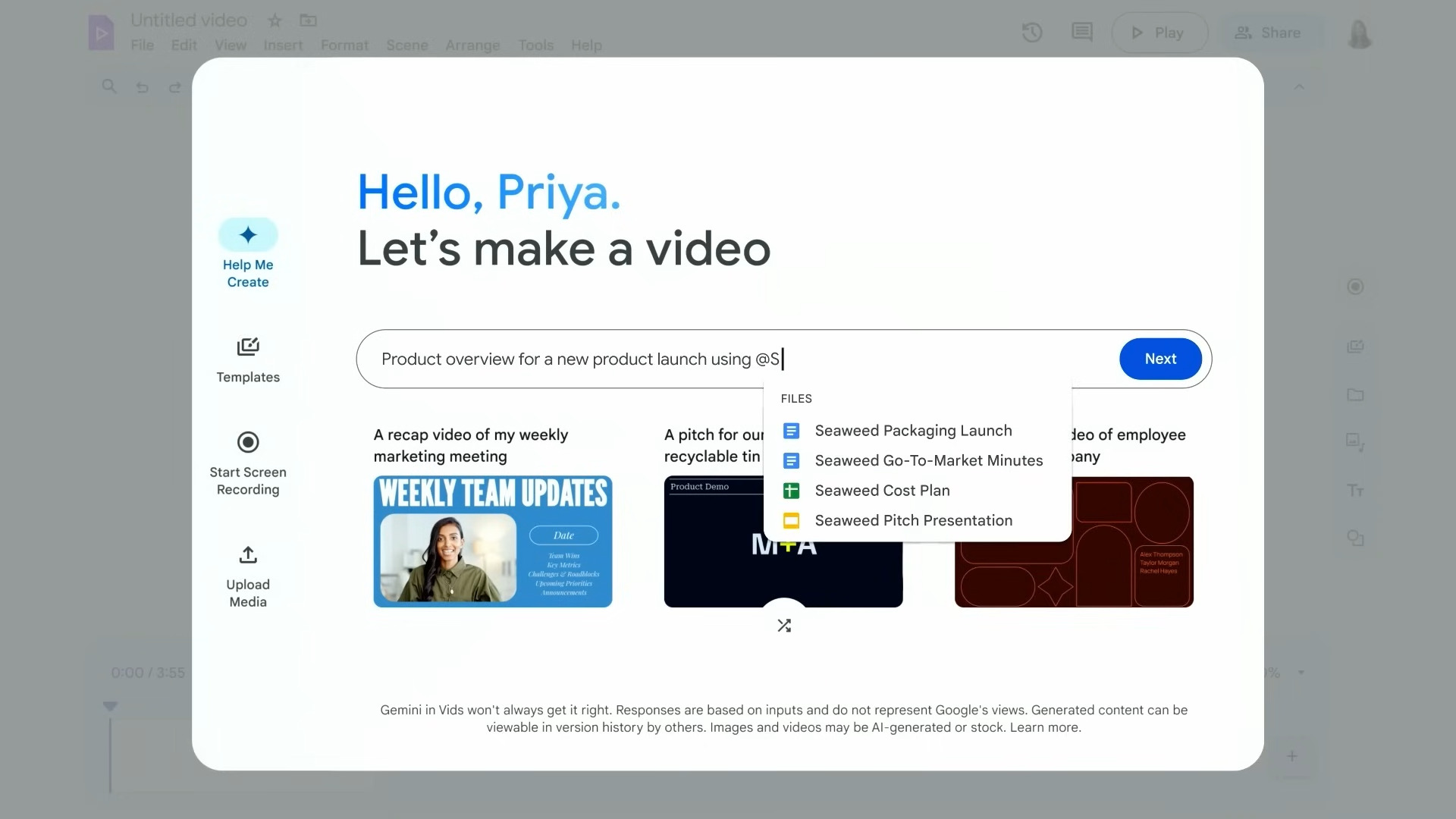Screen dimensions: 1456x819
Task: Click the Vids app logo
Action: (101, 33)
